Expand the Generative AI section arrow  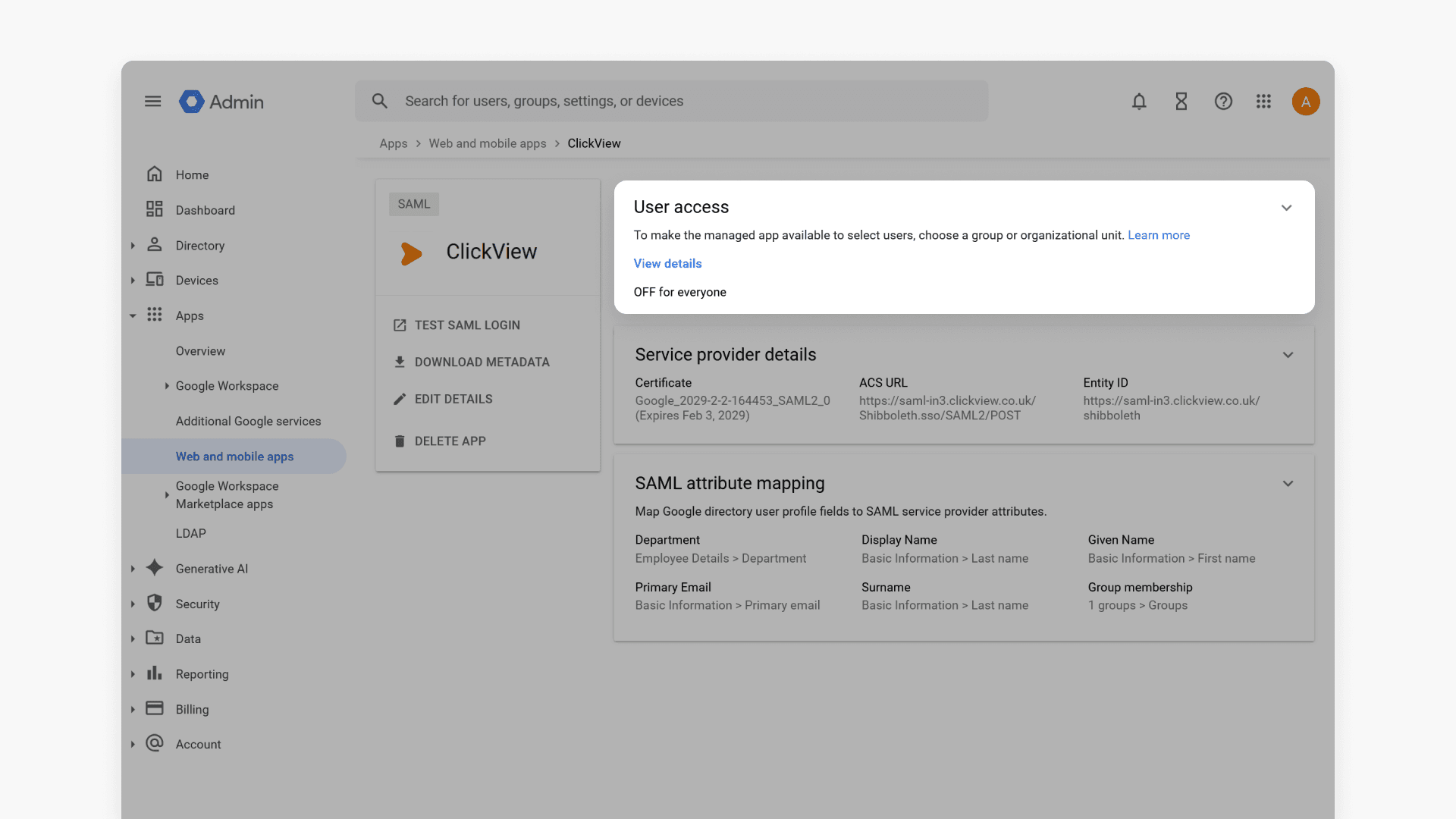coord(133,569)
